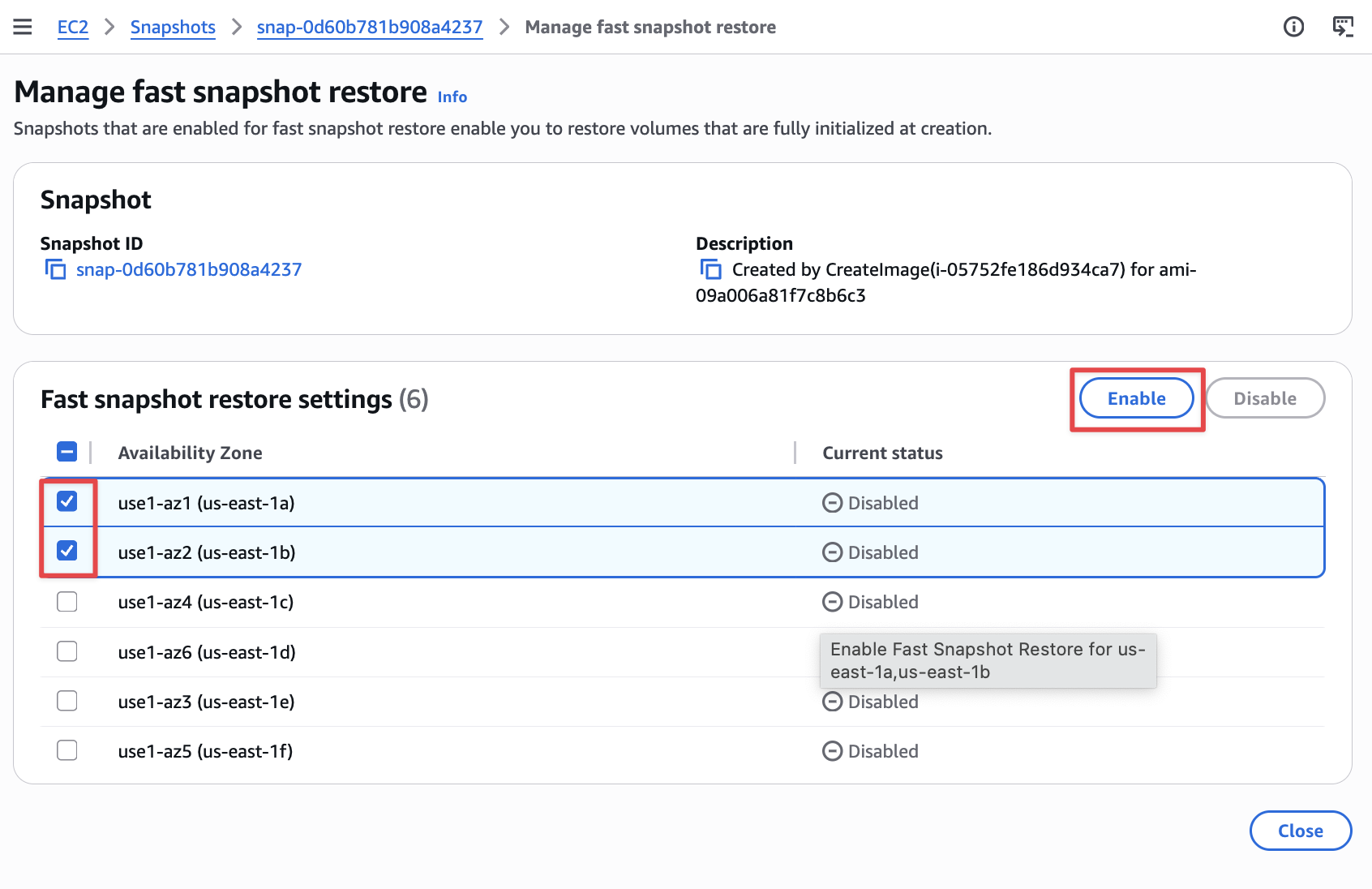Uncheck the use1-az2 (us-east-1b) checkbox
The image size is (1372, 889).
pyautogui.click(x=67, y=552)
